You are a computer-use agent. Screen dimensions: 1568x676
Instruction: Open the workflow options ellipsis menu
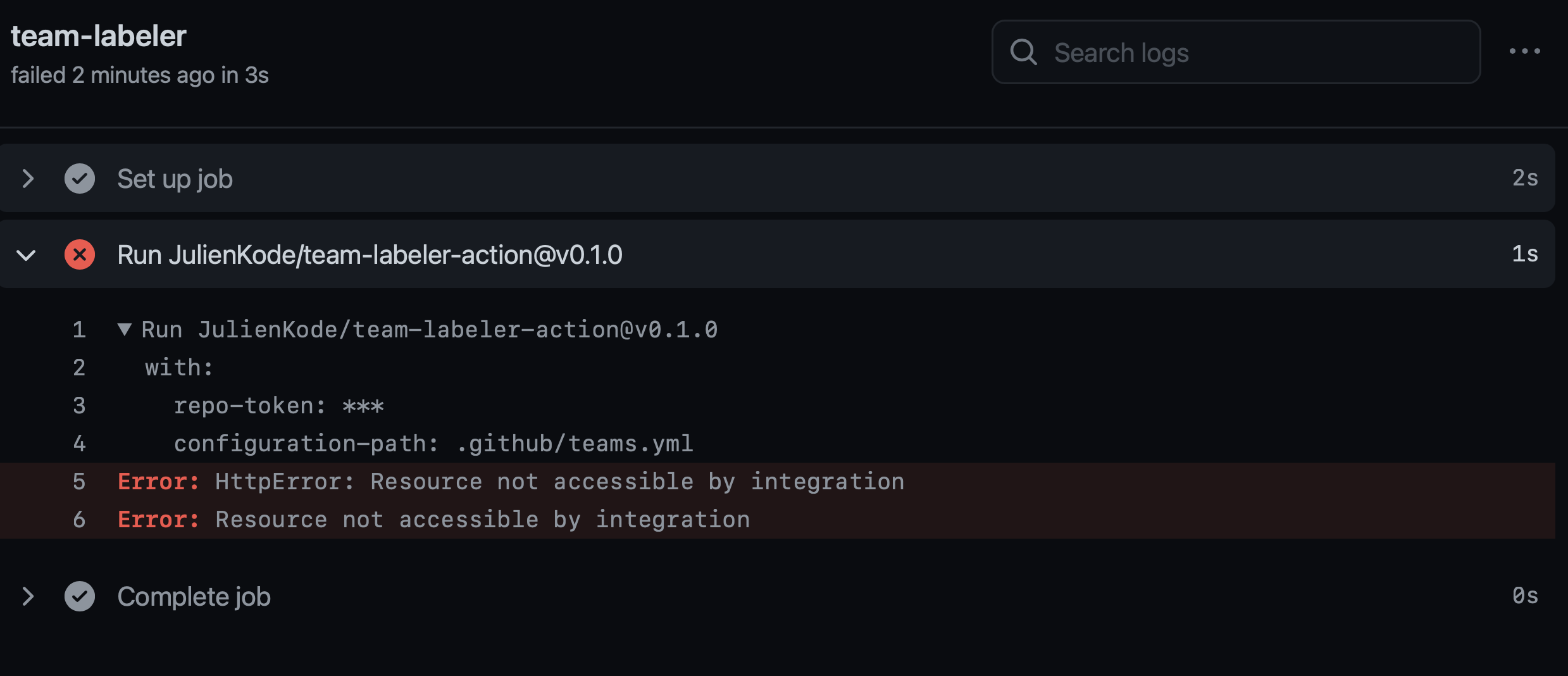click(x=1525, y=51)
